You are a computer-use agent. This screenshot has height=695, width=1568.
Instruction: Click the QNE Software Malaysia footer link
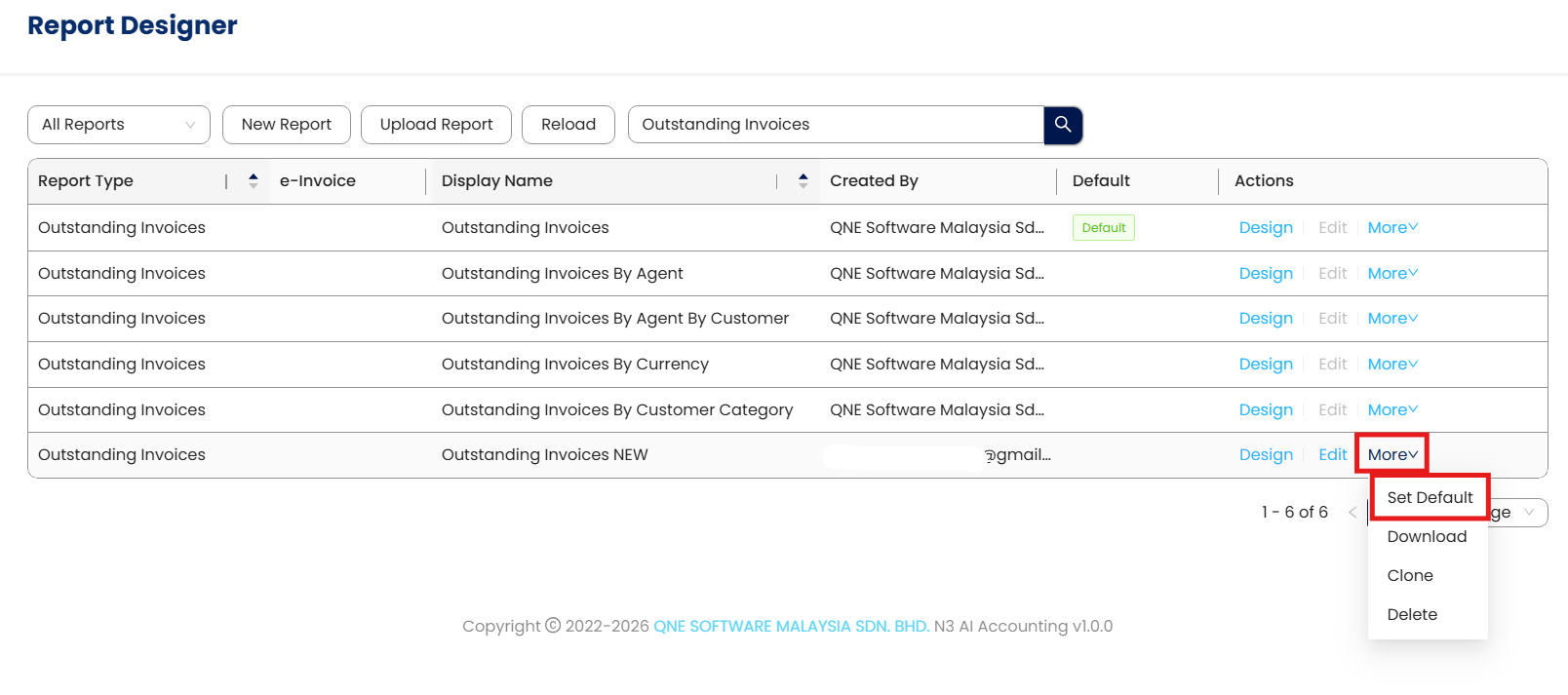pyautogui.click(x=791, y=627)
